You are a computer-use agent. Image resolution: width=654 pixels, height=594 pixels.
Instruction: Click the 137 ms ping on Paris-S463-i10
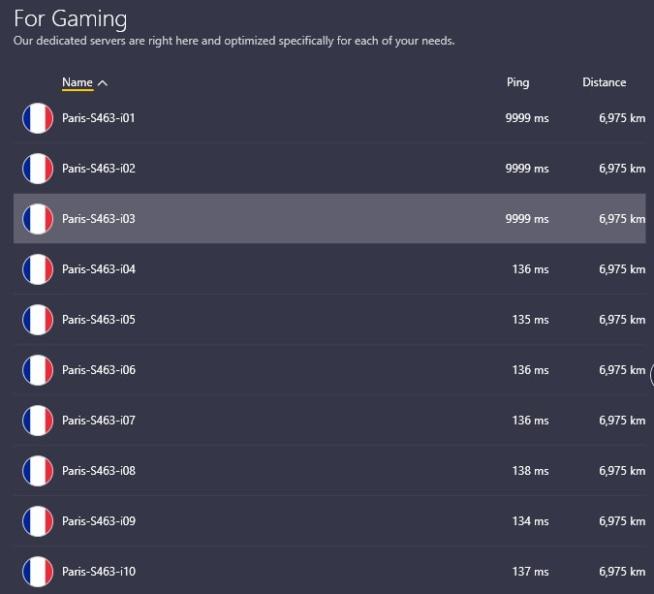[x=529, y=571]
